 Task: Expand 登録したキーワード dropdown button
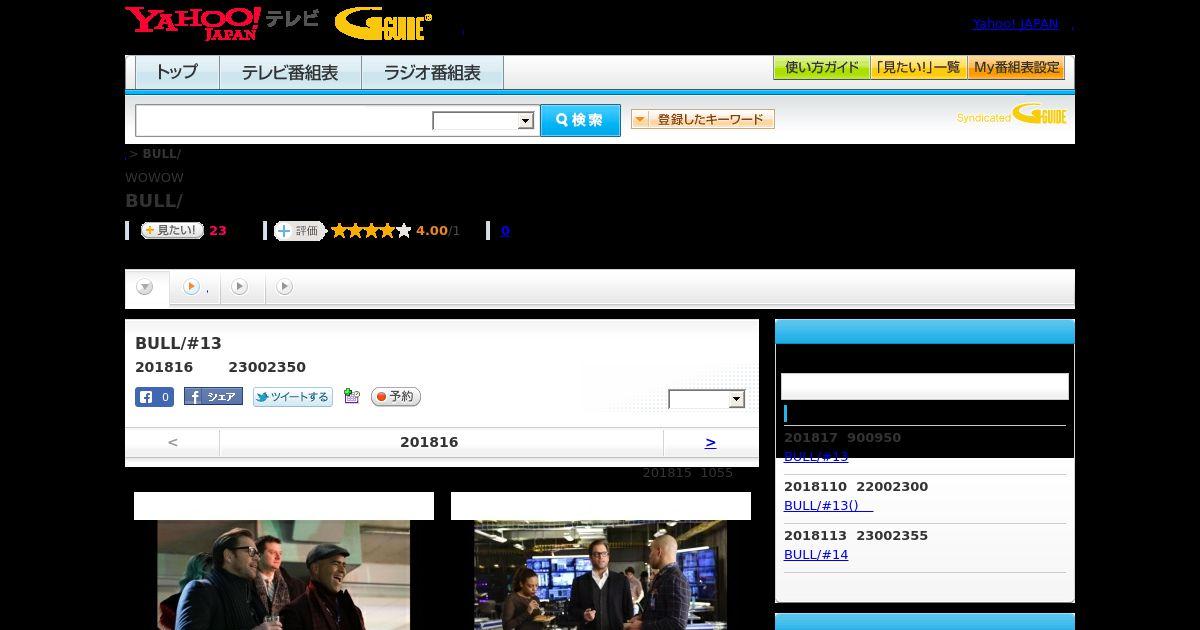pyautogui.click(x=703, y=119)
